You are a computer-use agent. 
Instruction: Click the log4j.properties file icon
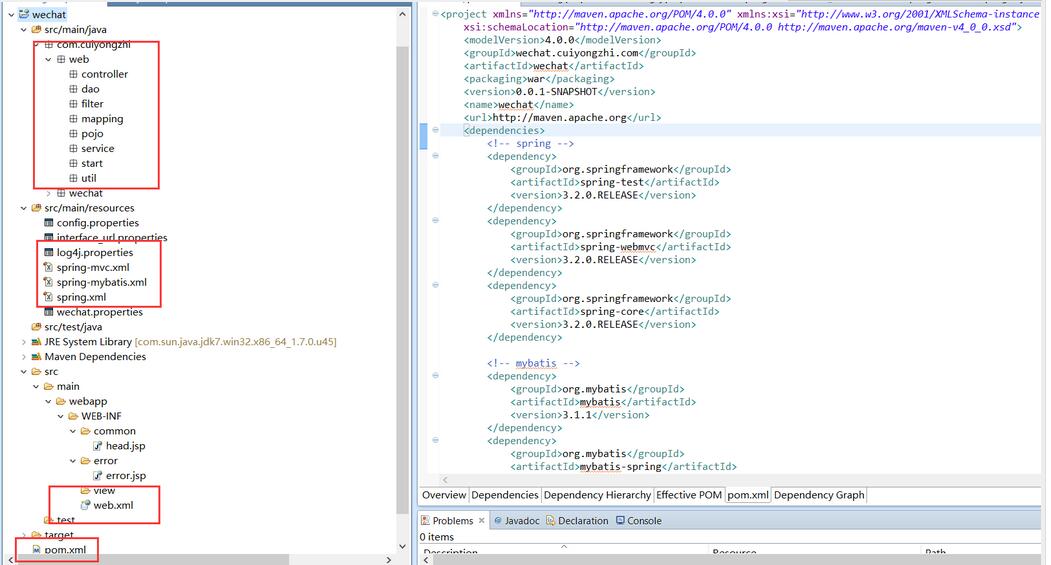(48, 253)
